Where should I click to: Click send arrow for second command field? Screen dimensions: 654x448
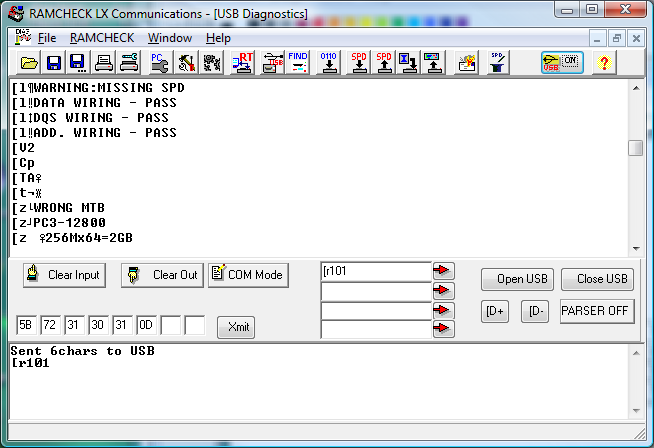point(443,290)
